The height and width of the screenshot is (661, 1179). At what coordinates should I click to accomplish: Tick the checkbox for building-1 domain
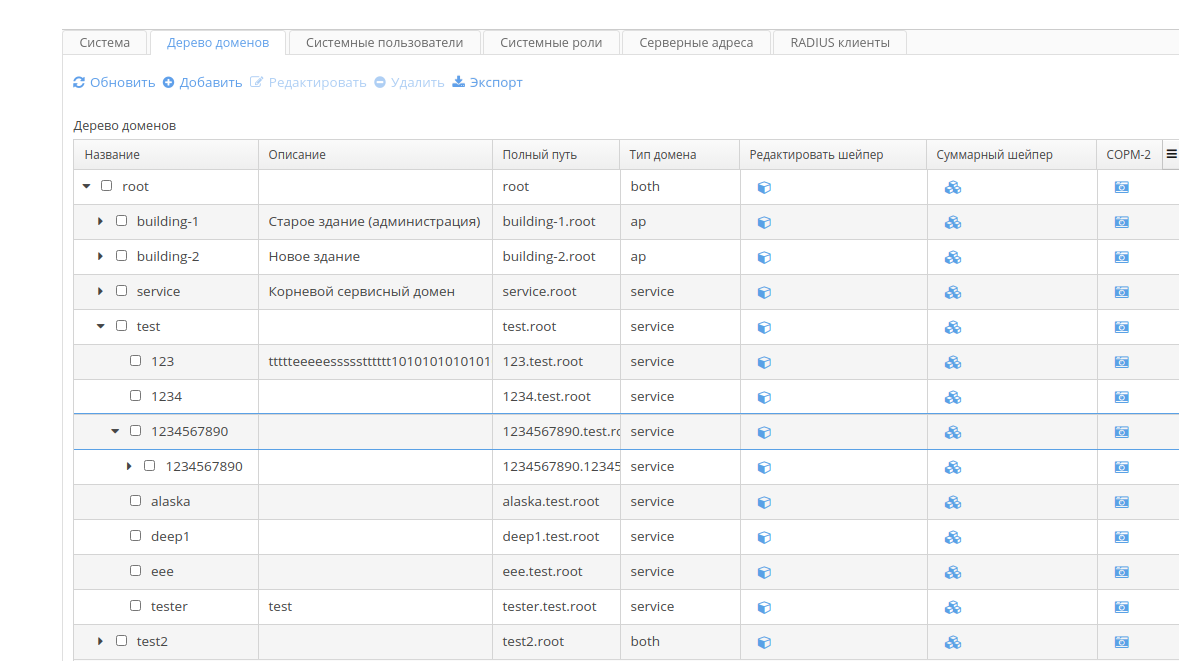(122, 221)
